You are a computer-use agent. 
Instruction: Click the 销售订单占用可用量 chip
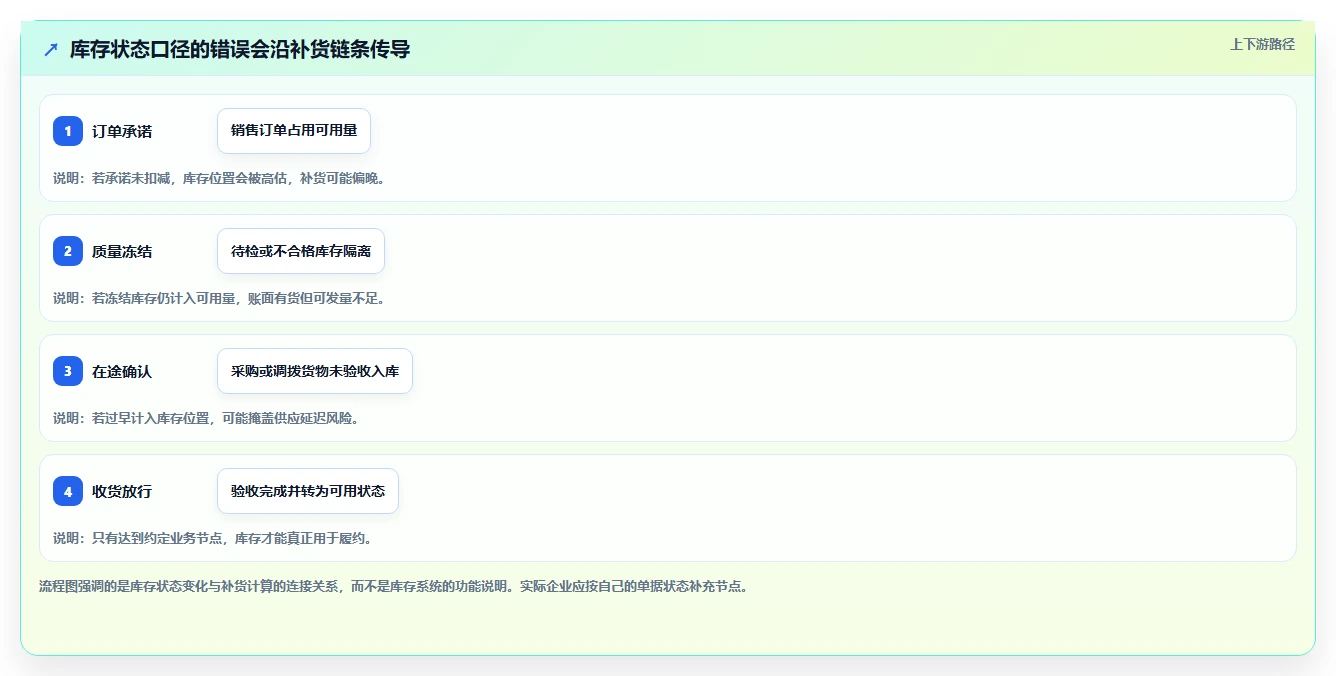point(294,131)
